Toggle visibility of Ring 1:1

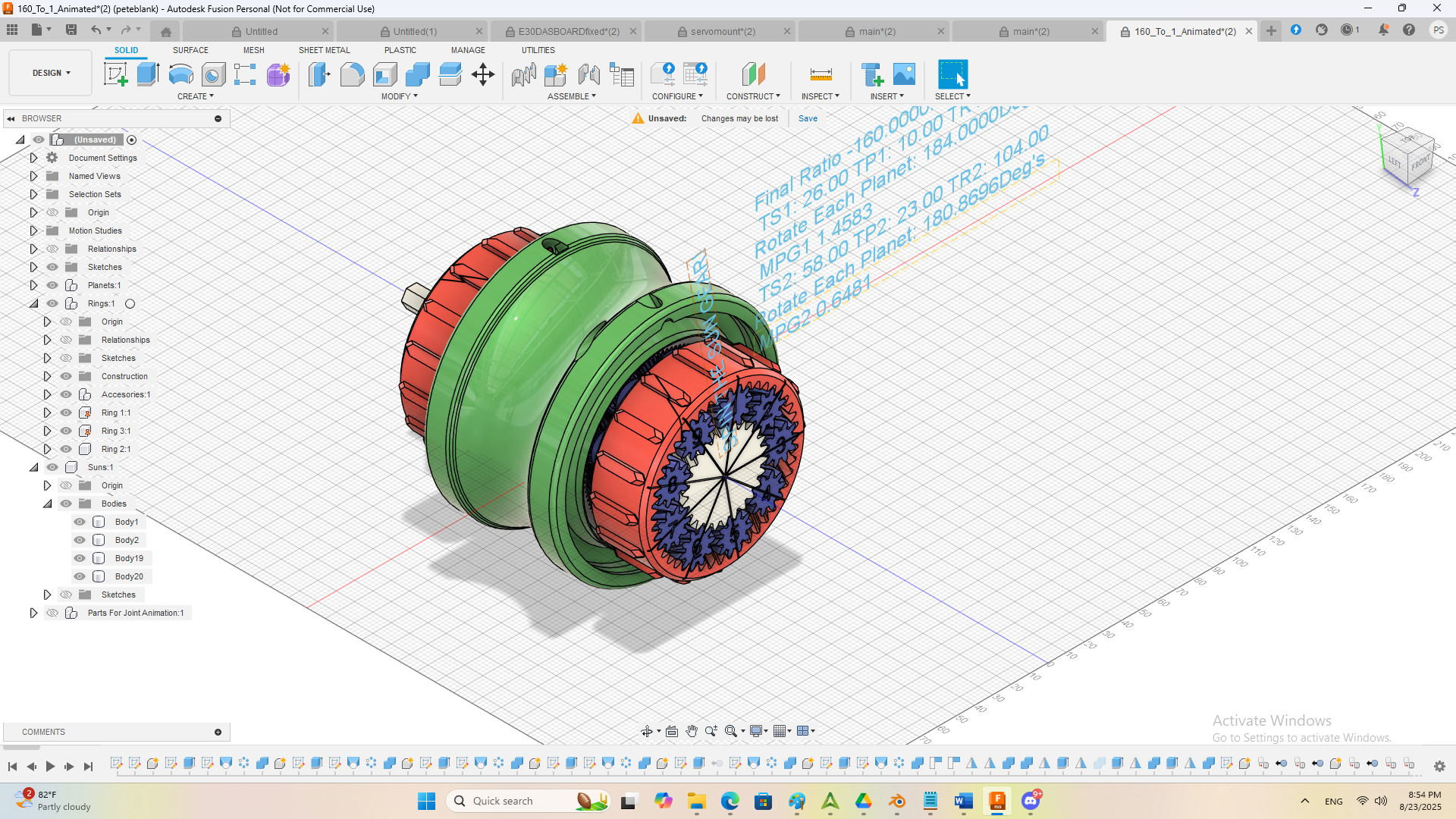coord(66,413)
